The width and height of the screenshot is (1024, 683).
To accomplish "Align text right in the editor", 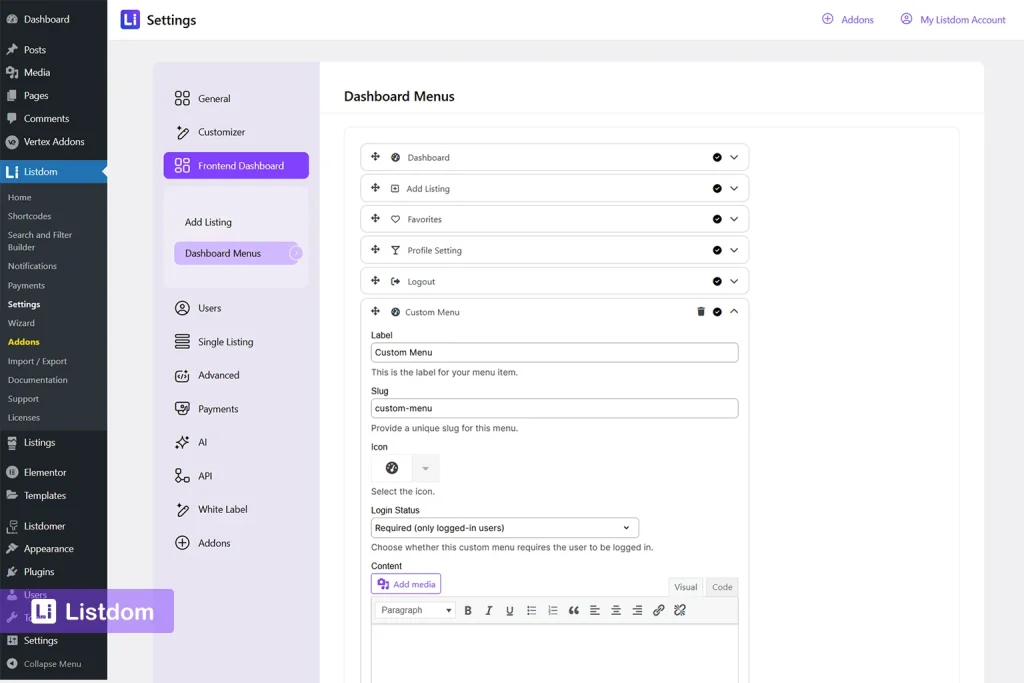I will point(637,610).
